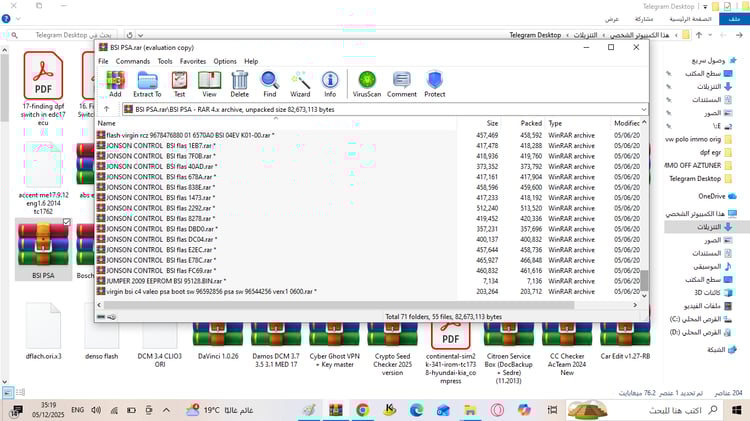Open the blue ملف tab in Explorer
The image size is (750, 421).
click(x=734, y=19)
